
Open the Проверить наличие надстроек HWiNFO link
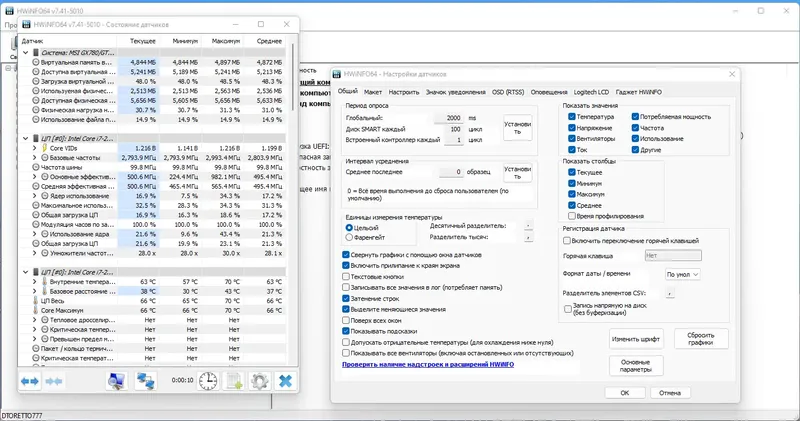pos(428,364)
